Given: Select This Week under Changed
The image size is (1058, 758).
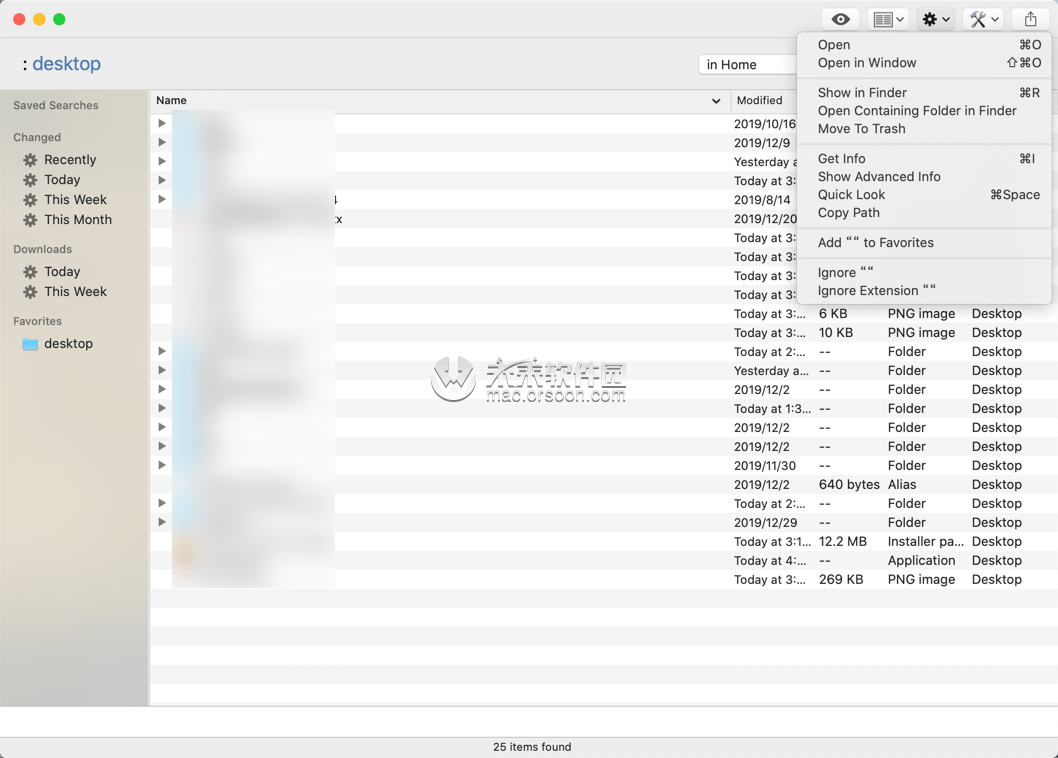Looking at the screenshot, I should [x=75, y=200].
